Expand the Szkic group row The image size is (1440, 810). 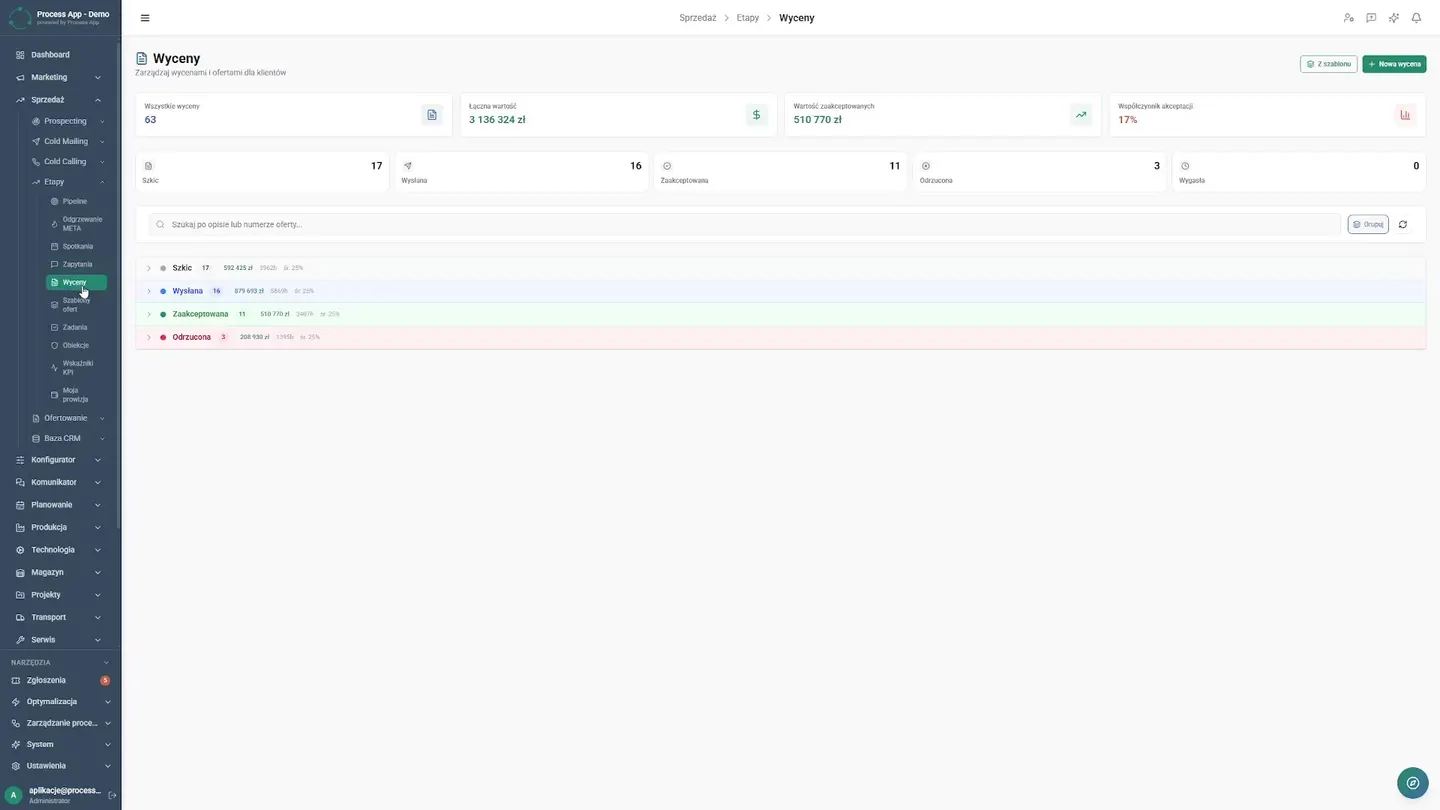coord(780,268)
